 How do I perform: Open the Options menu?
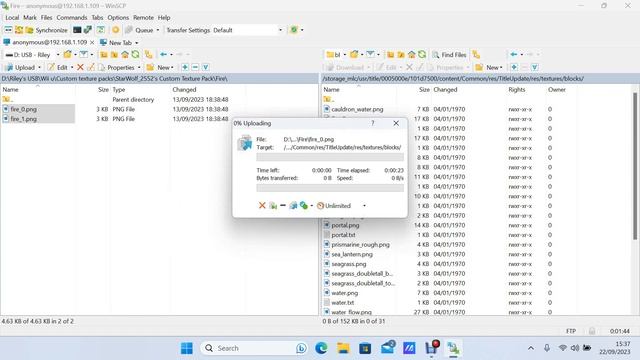[118, 18]
